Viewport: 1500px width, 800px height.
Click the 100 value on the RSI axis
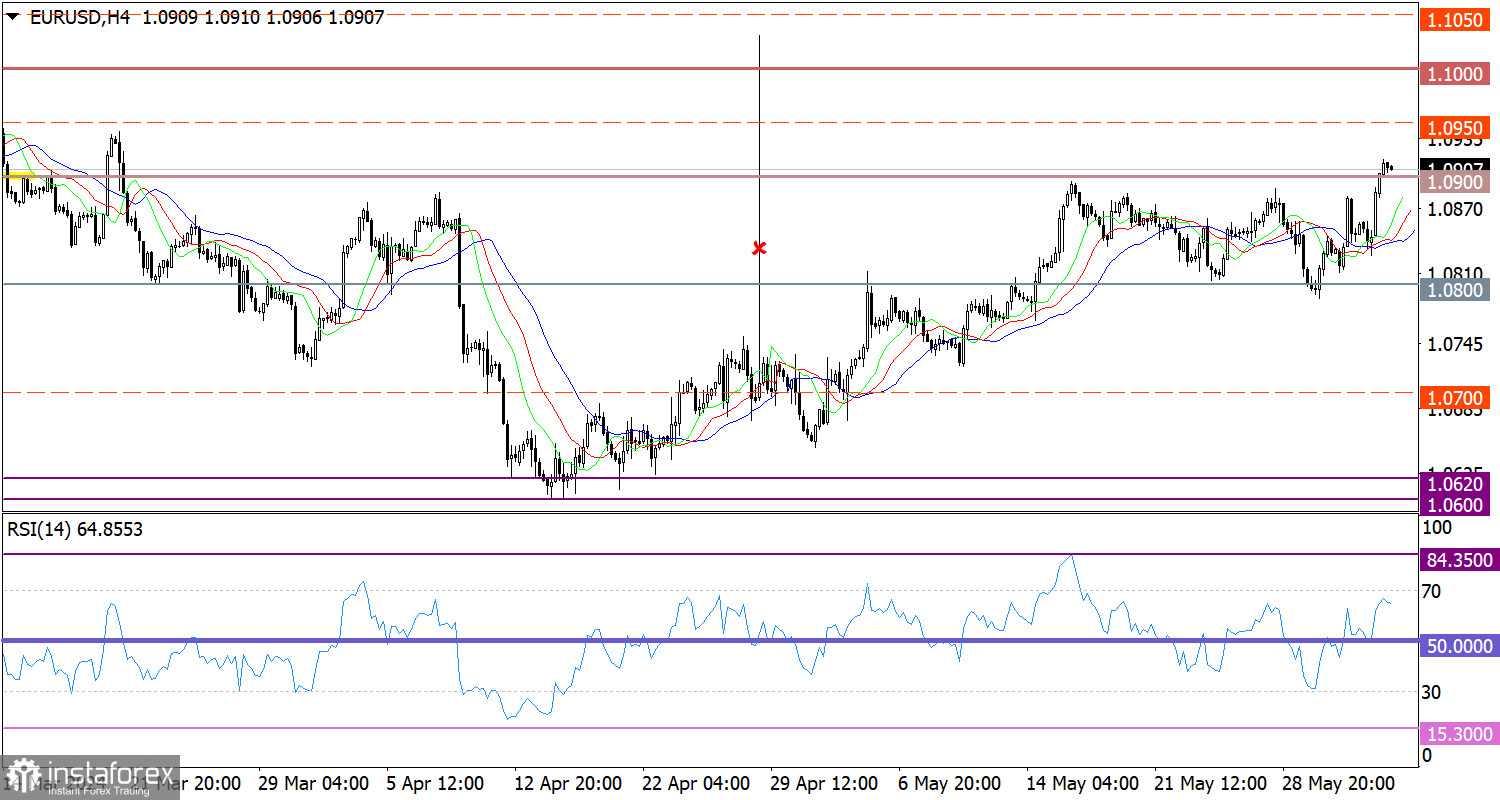pos(1436,527)
